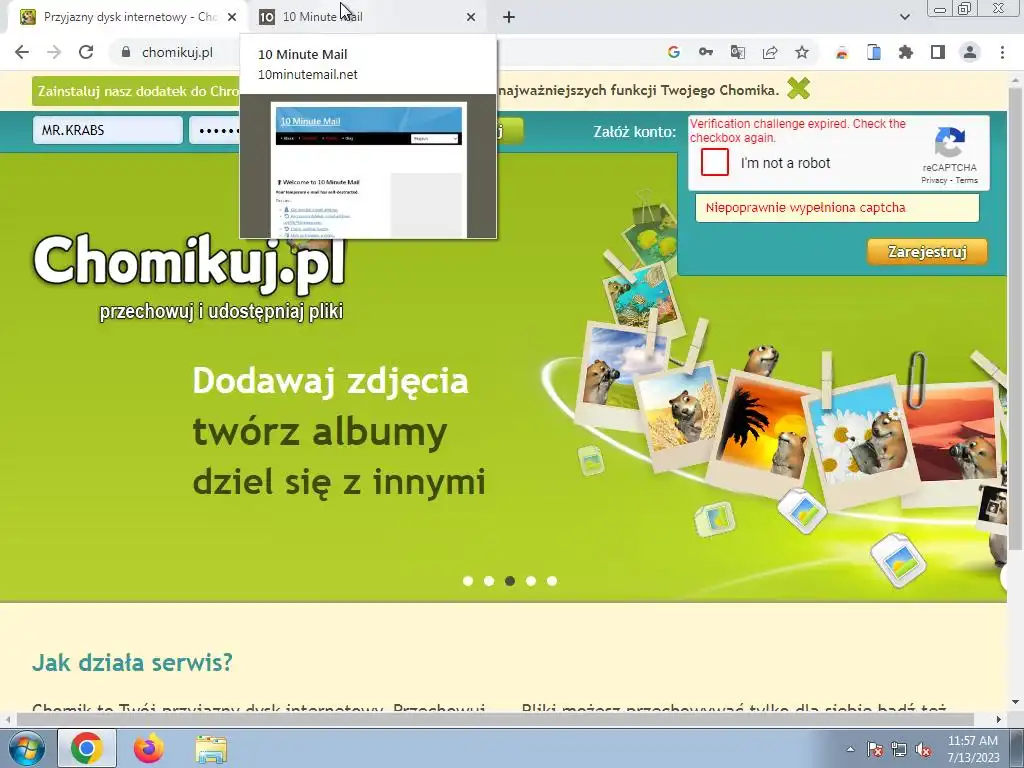Open reCAPTCHA Privacy link
The image size is (1024, 768).
pos(934,180)
